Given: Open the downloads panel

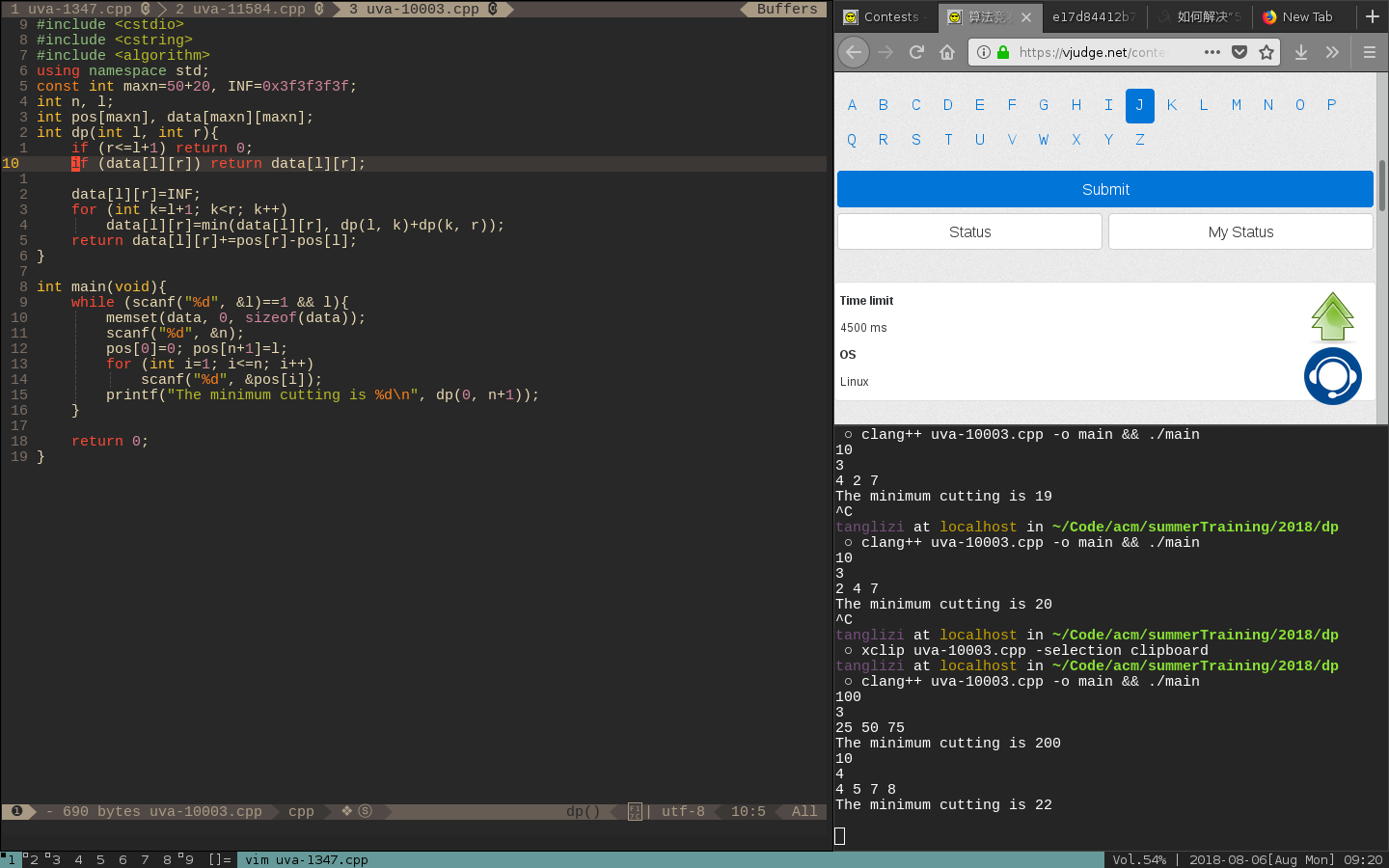Looking at the screenshot, I should coord(1301,52).
